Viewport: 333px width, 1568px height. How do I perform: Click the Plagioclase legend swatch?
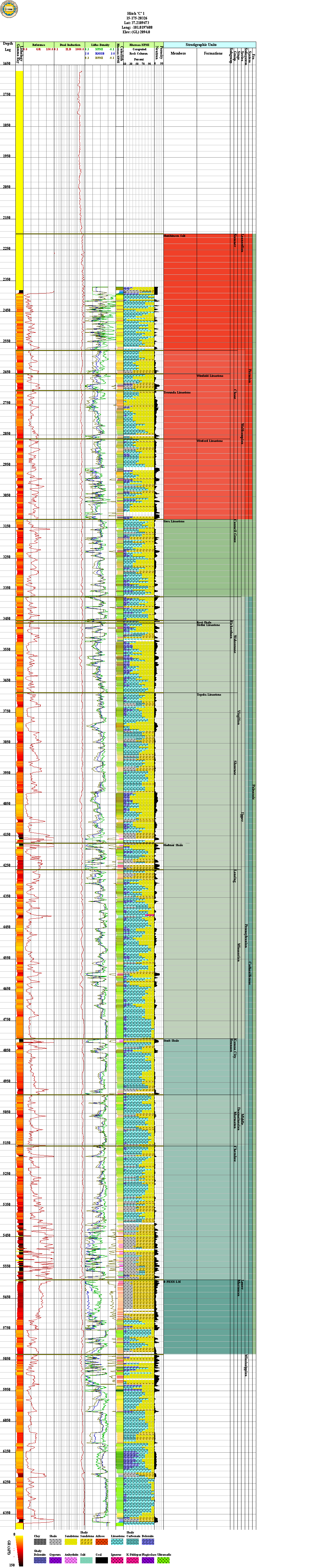147,1560
